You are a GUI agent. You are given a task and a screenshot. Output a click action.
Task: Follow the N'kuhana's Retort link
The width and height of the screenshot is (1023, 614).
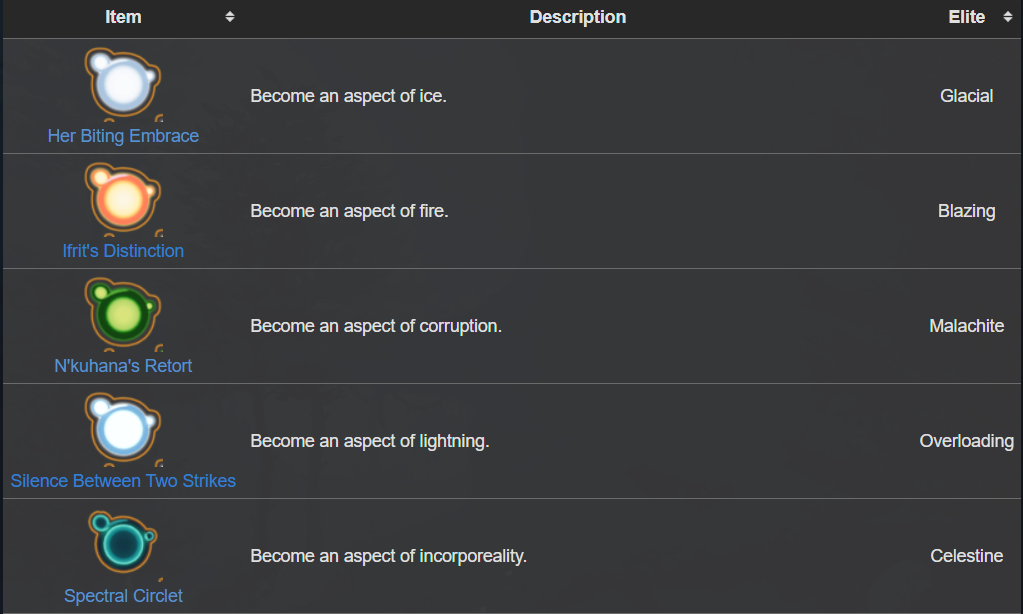click(123, 366)
